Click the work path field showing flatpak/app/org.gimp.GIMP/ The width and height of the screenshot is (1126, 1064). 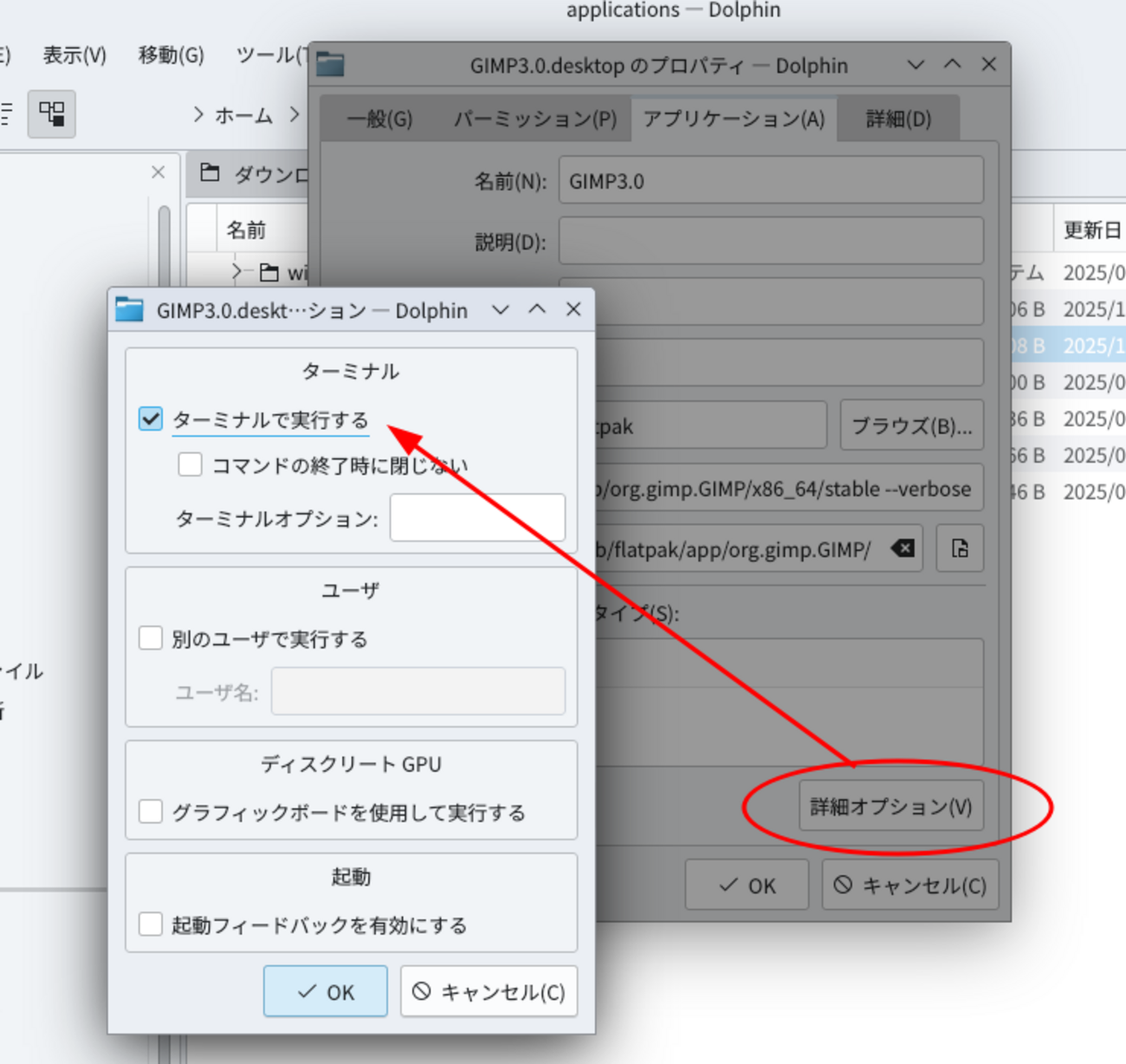(760, 548)
